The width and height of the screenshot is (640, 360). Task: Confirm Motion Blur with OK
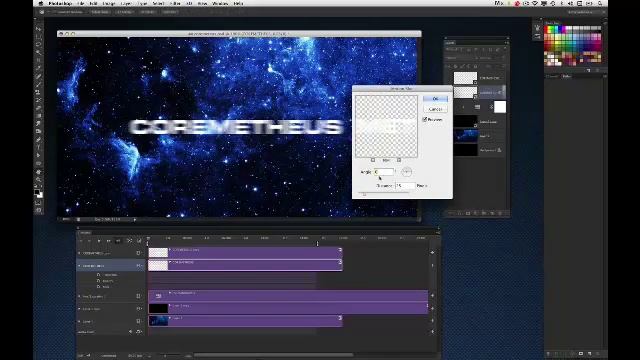coord(435,98)
